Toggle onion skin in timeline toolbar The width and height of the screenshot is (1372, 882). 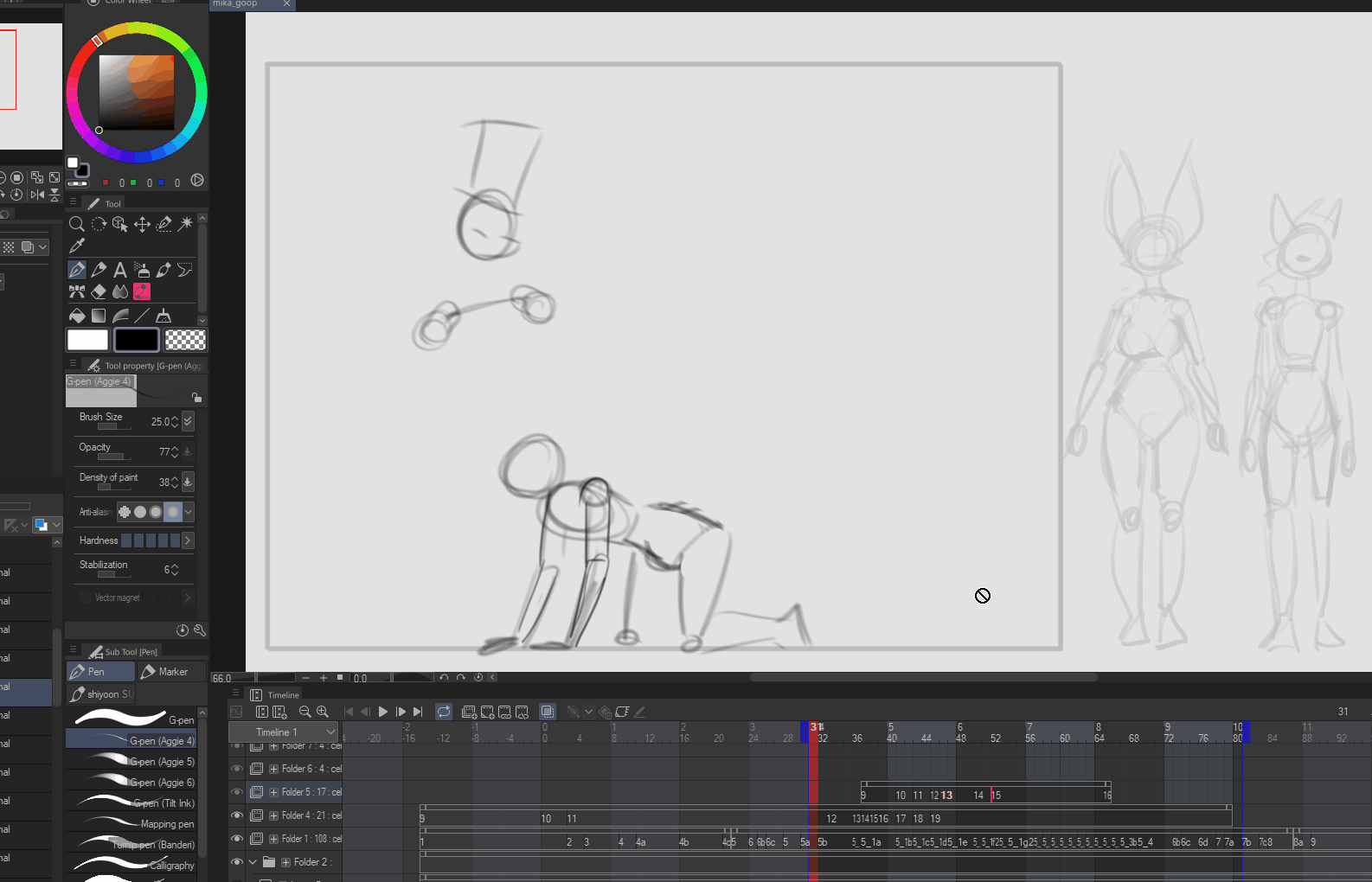[548, 712]
